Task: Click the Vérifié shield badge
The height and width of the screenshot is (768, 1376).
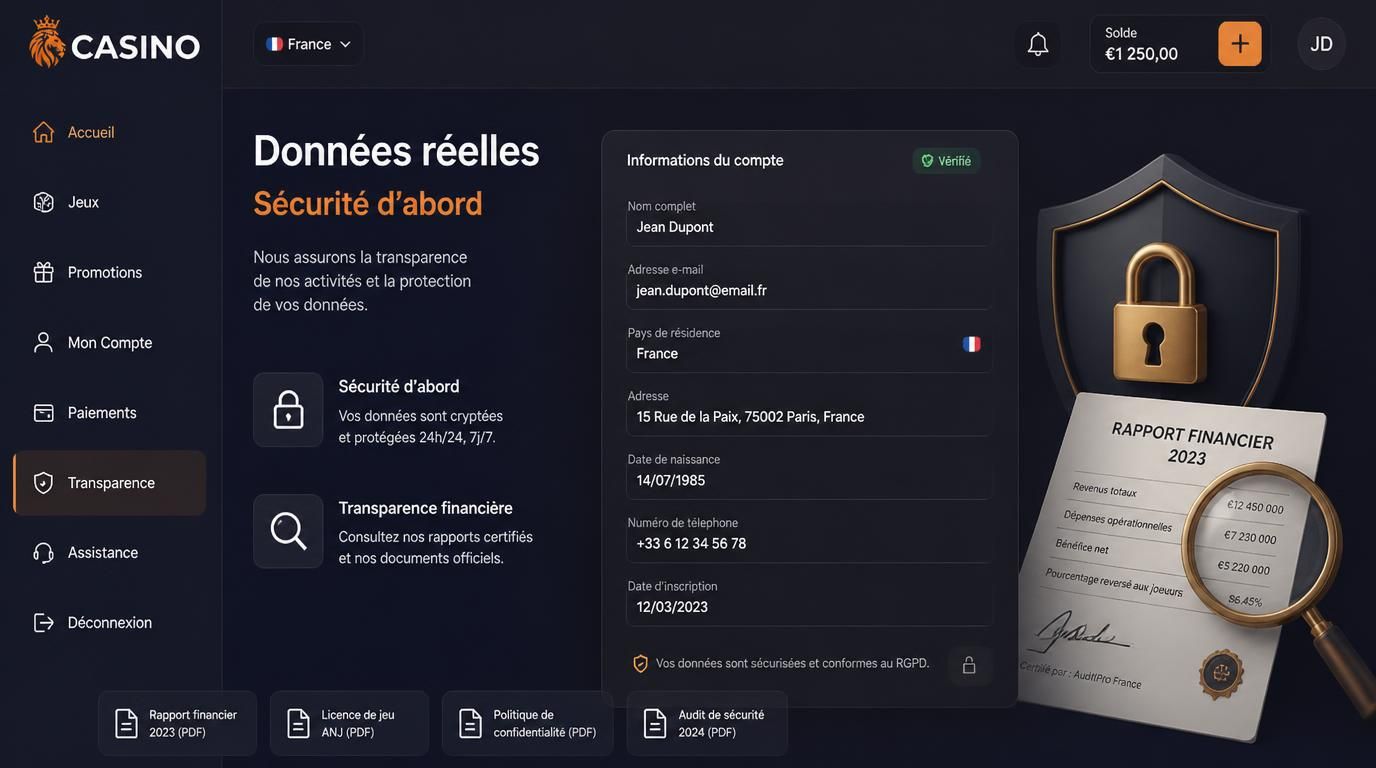Action: point(946,161)
